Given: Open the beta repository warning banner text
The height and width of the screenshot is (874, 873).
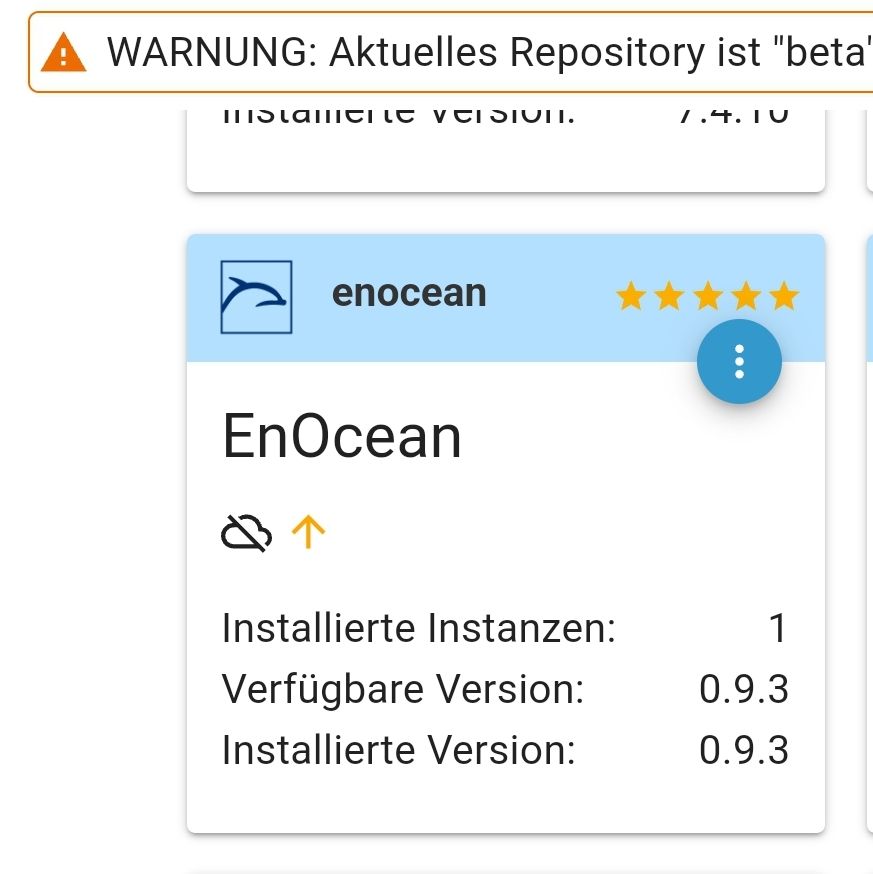Looking at the screenshot, I should tap(489, 52).
